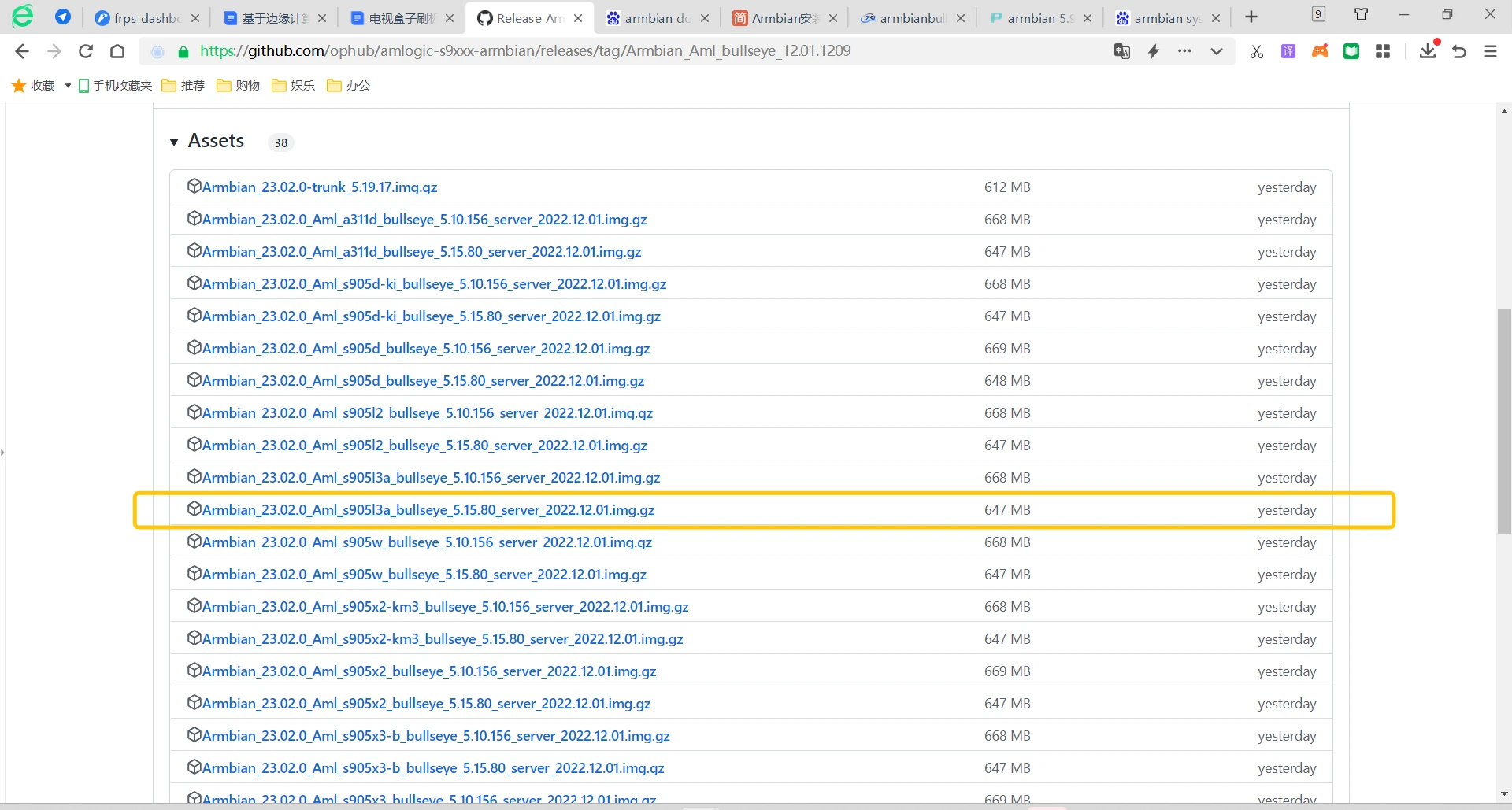Click the scissors screenshot tool icon
Viewport: 1512px width, 810px height.
point(1257,51)
